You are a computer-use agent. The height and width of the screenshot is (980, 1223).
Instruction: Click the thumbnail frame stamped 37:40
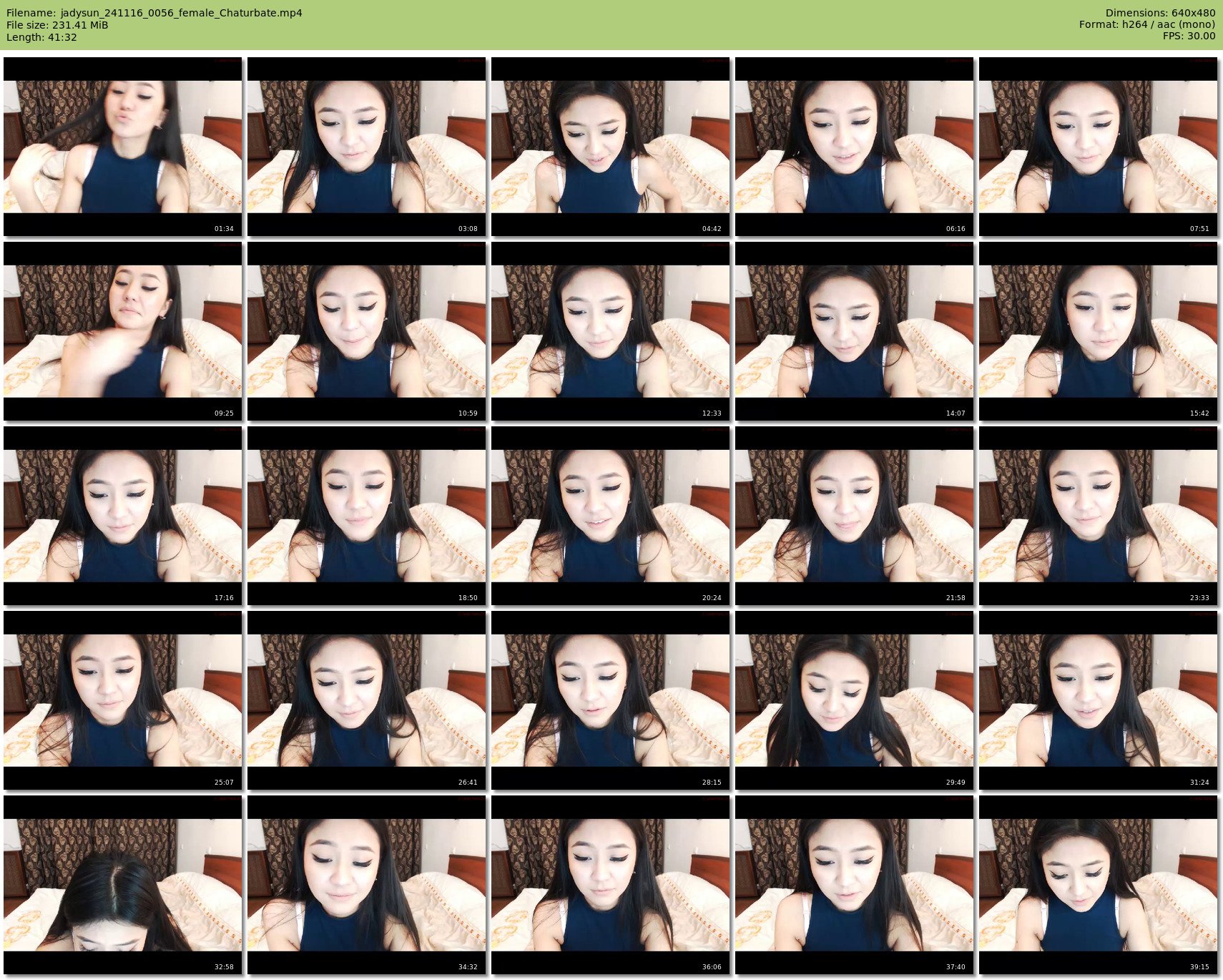(855, 885)
